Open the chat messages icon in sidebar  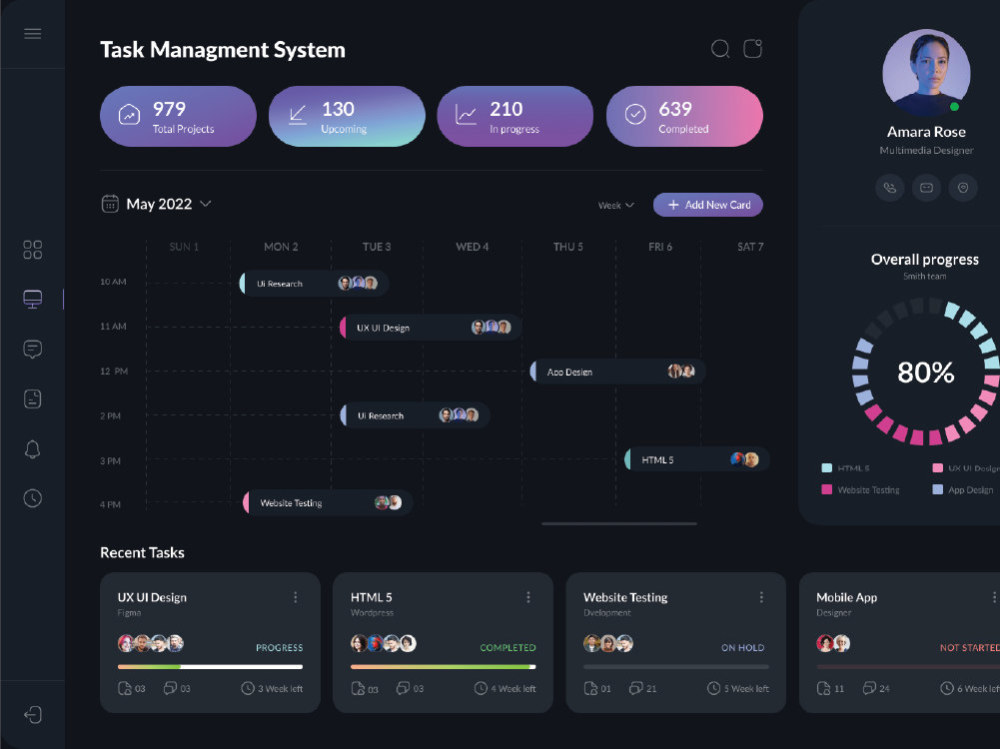coord(33,349)
